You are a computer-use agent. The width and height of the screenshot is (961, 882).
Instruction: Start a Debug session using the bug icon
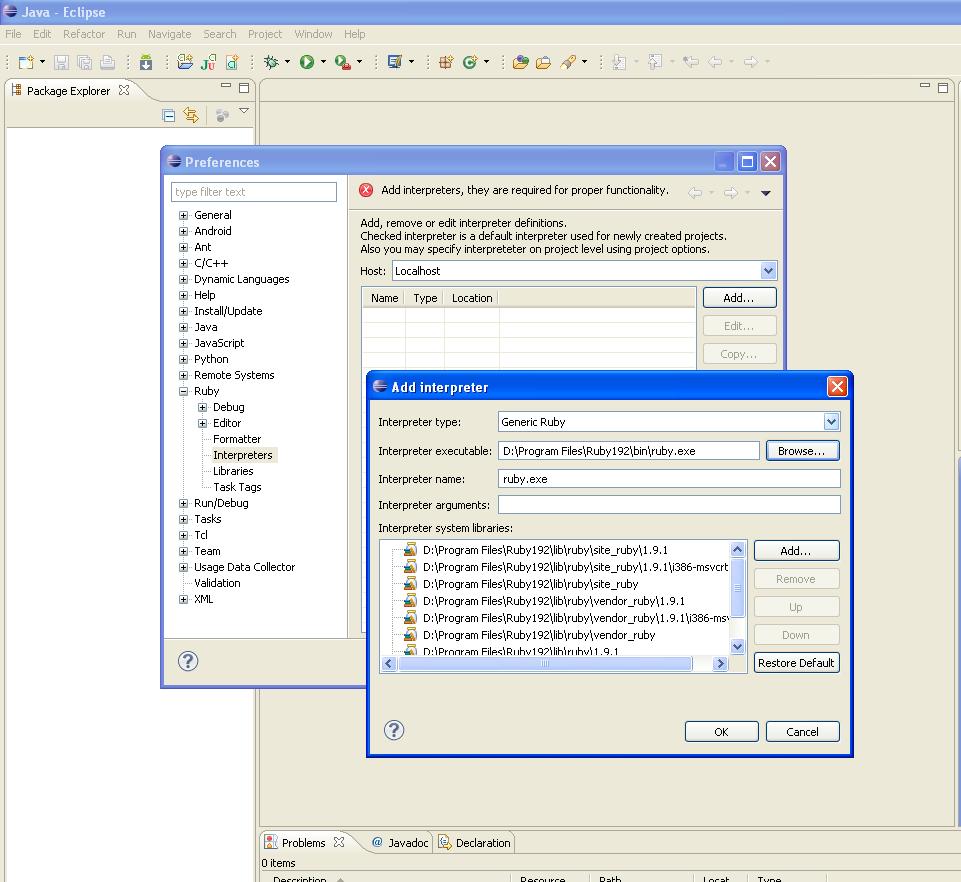tap(271, 61)
